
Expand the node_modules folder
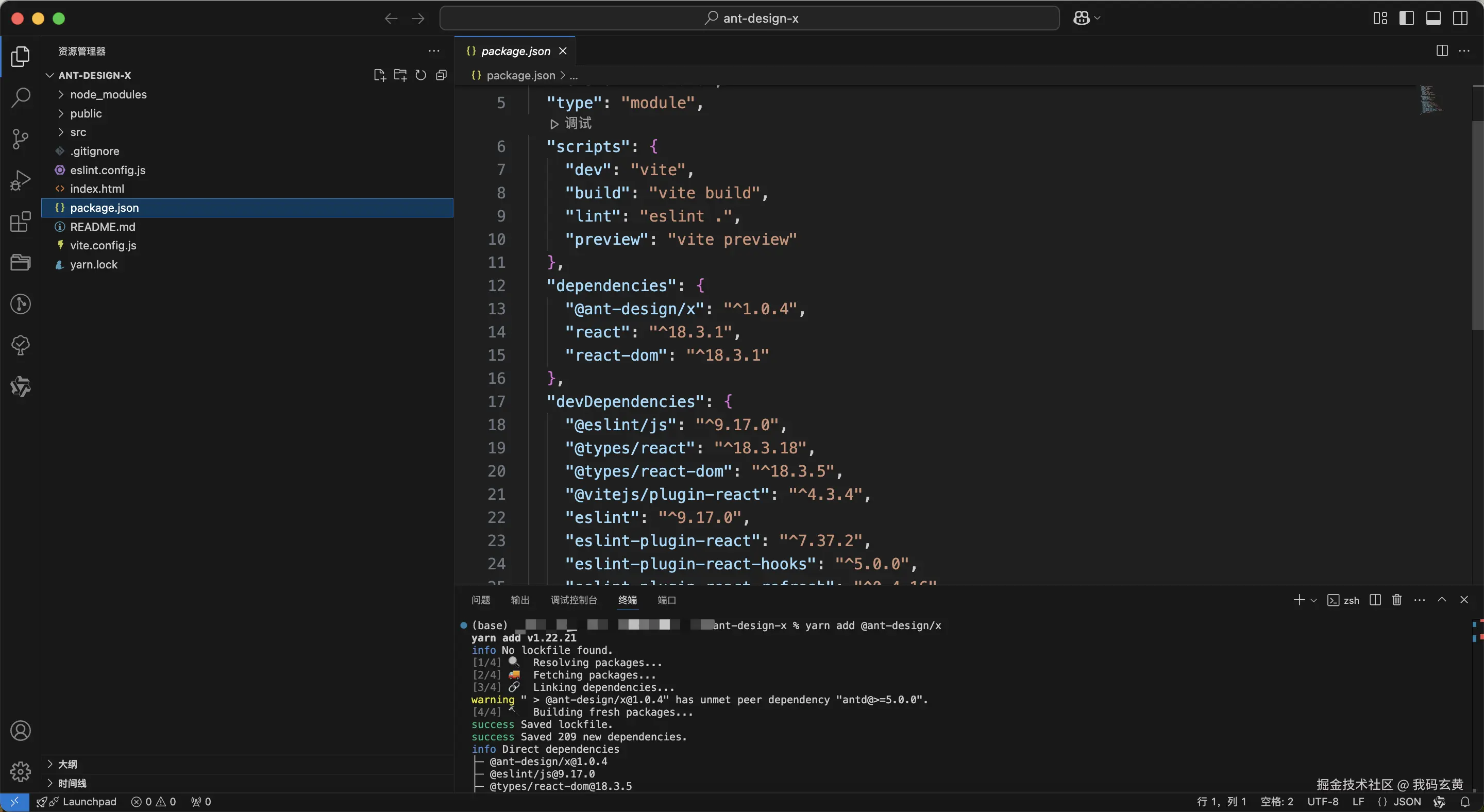(x=108, y=94)
